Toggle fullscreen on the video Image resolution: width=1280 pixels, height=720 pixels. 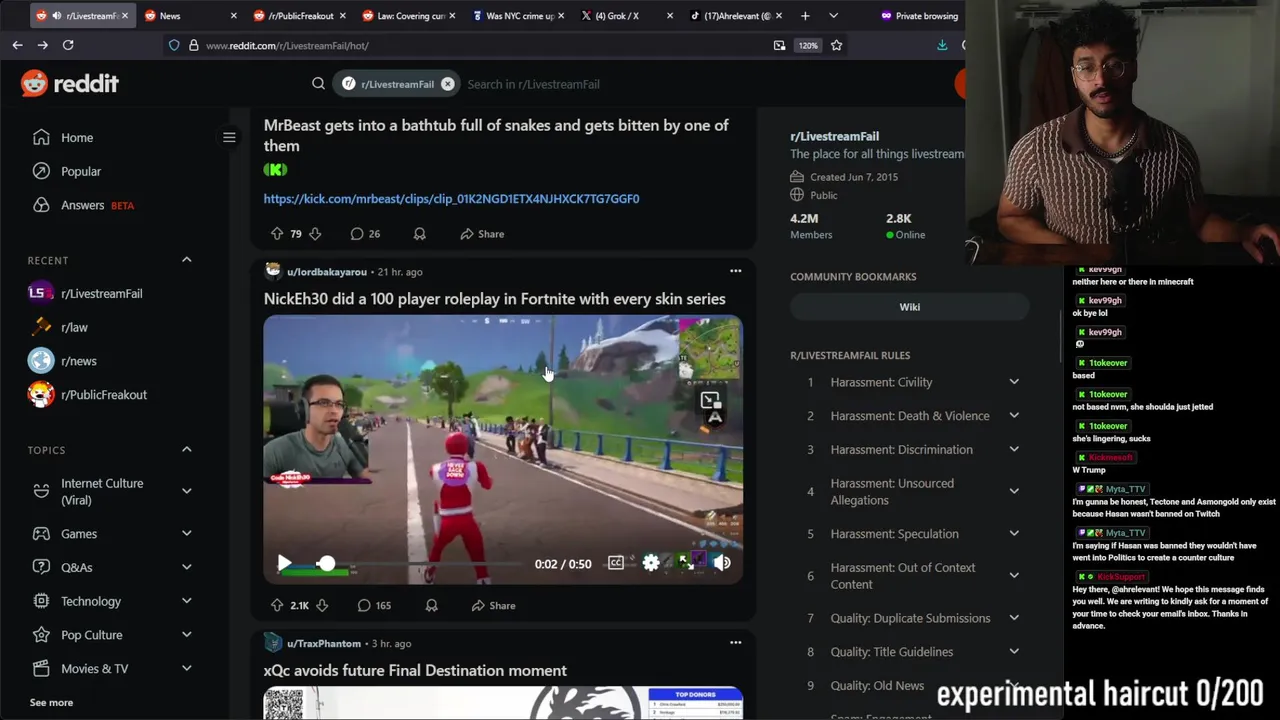686,563
